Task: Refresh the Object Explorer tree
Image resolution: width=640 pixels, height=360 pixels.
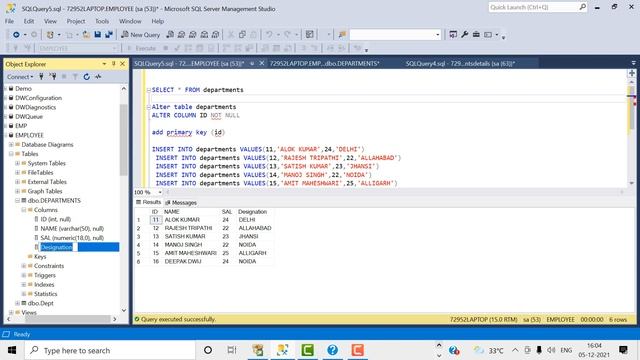Action: tap(87, 76)
